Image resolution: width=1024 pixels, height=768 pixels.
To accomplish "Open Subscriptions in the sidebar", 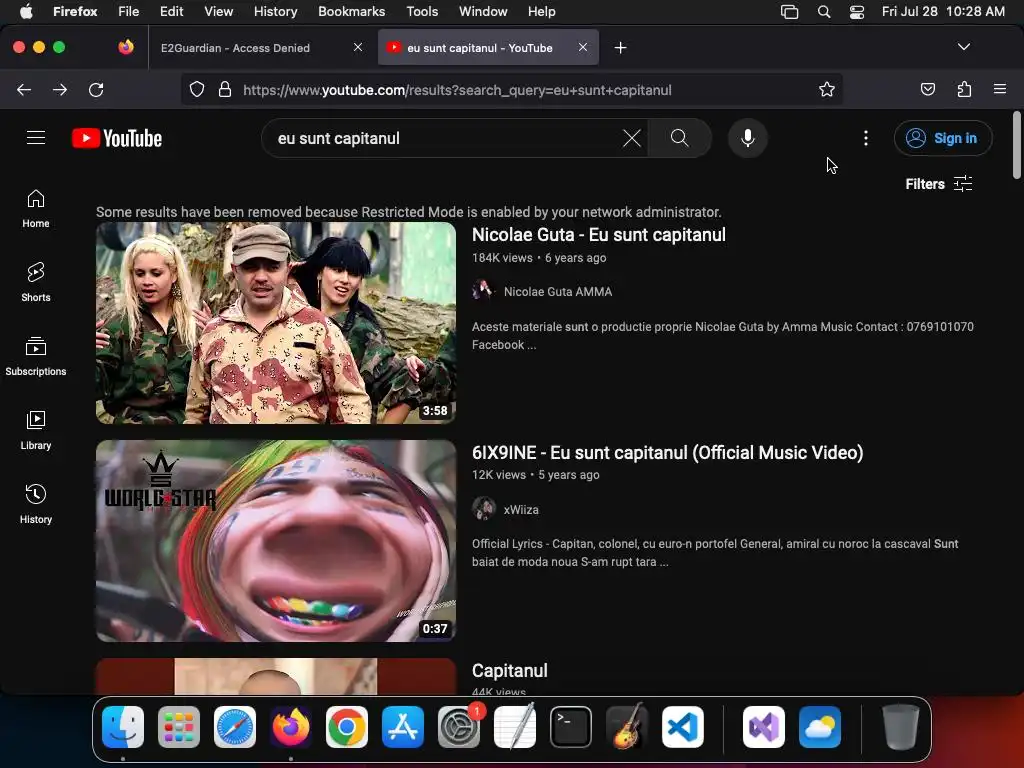I will (x=36, y=356).
